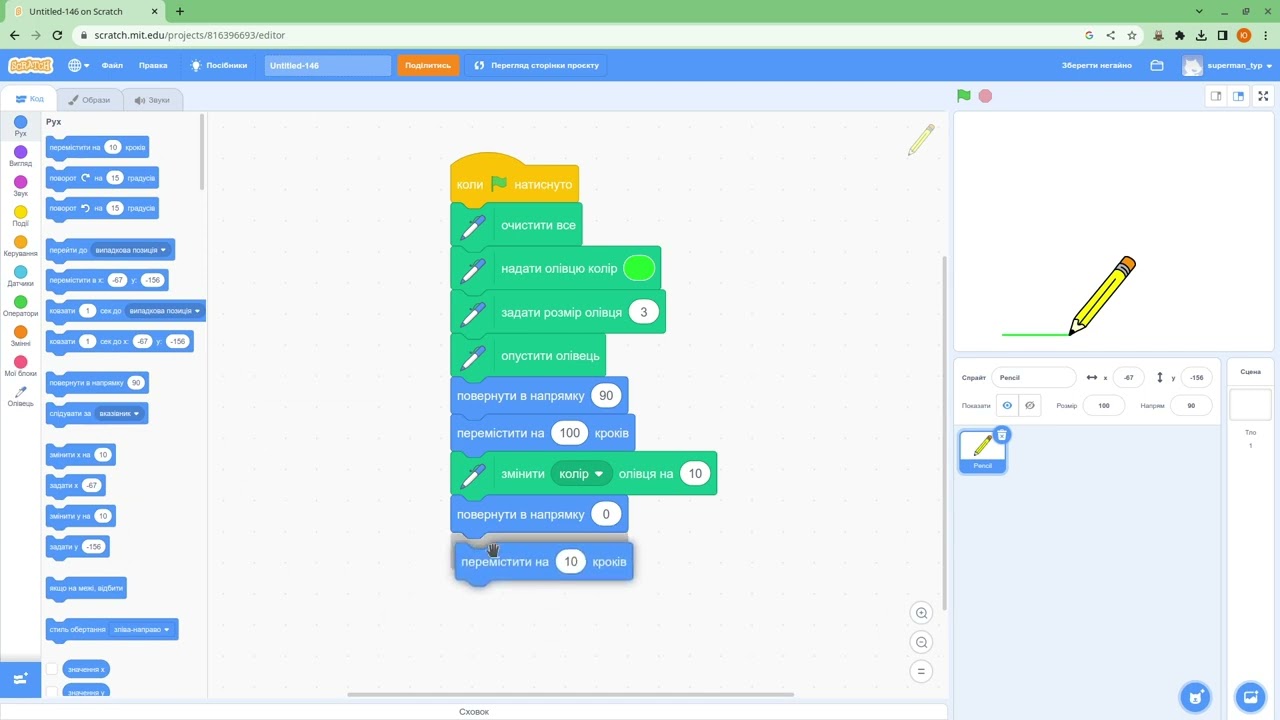The width and height of the screenshot is (1280, 720).
Task: Reset workspace zoom to default
Action: coord(922,671)
